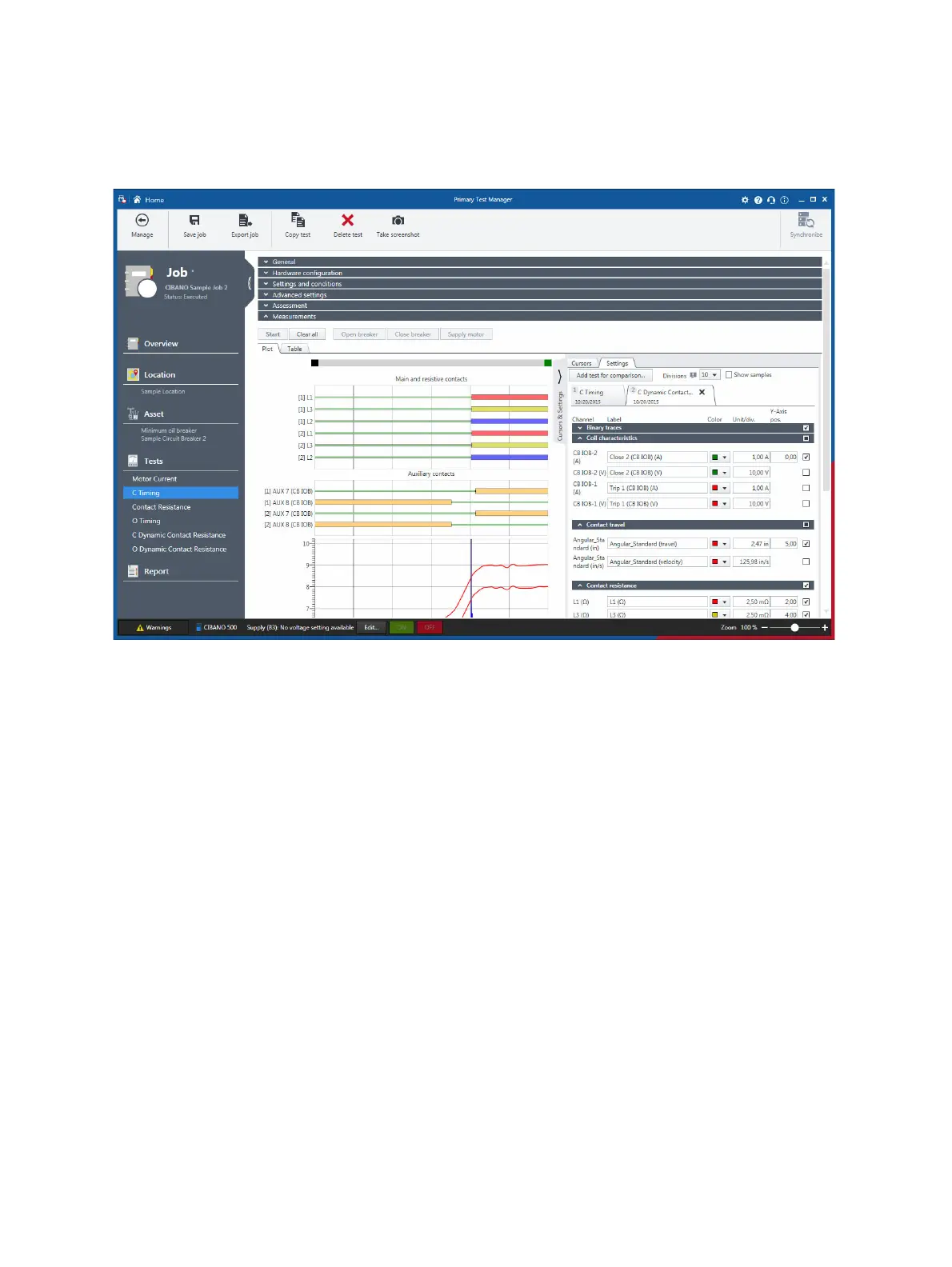Click the Tests icon in sidebar
Screen dimensions: 952x1267
[133, 461]
